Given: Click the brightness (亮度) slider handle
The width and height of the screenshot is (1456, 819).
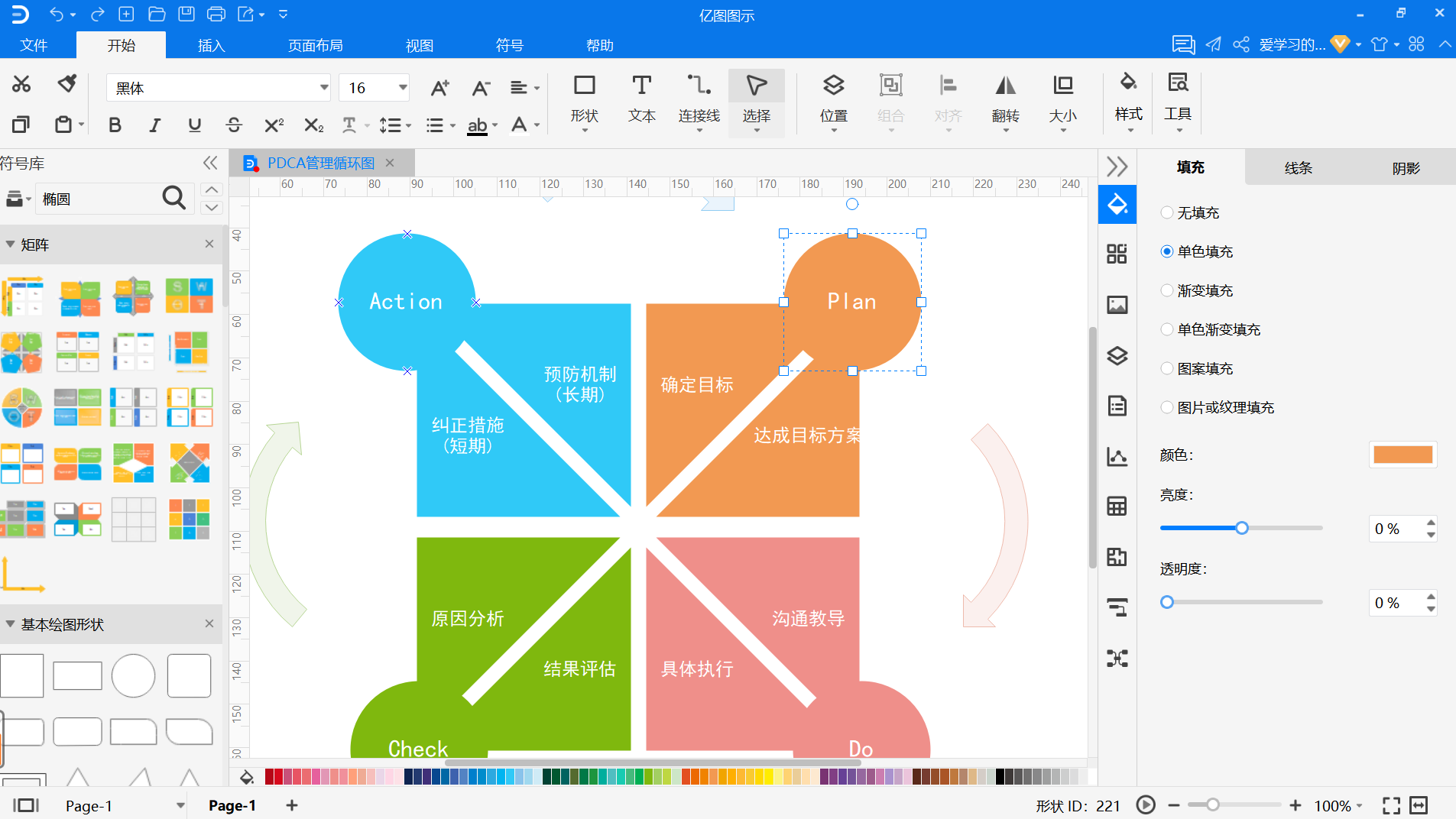Looking at the screenshot, I should click(x=1242, y=528).
